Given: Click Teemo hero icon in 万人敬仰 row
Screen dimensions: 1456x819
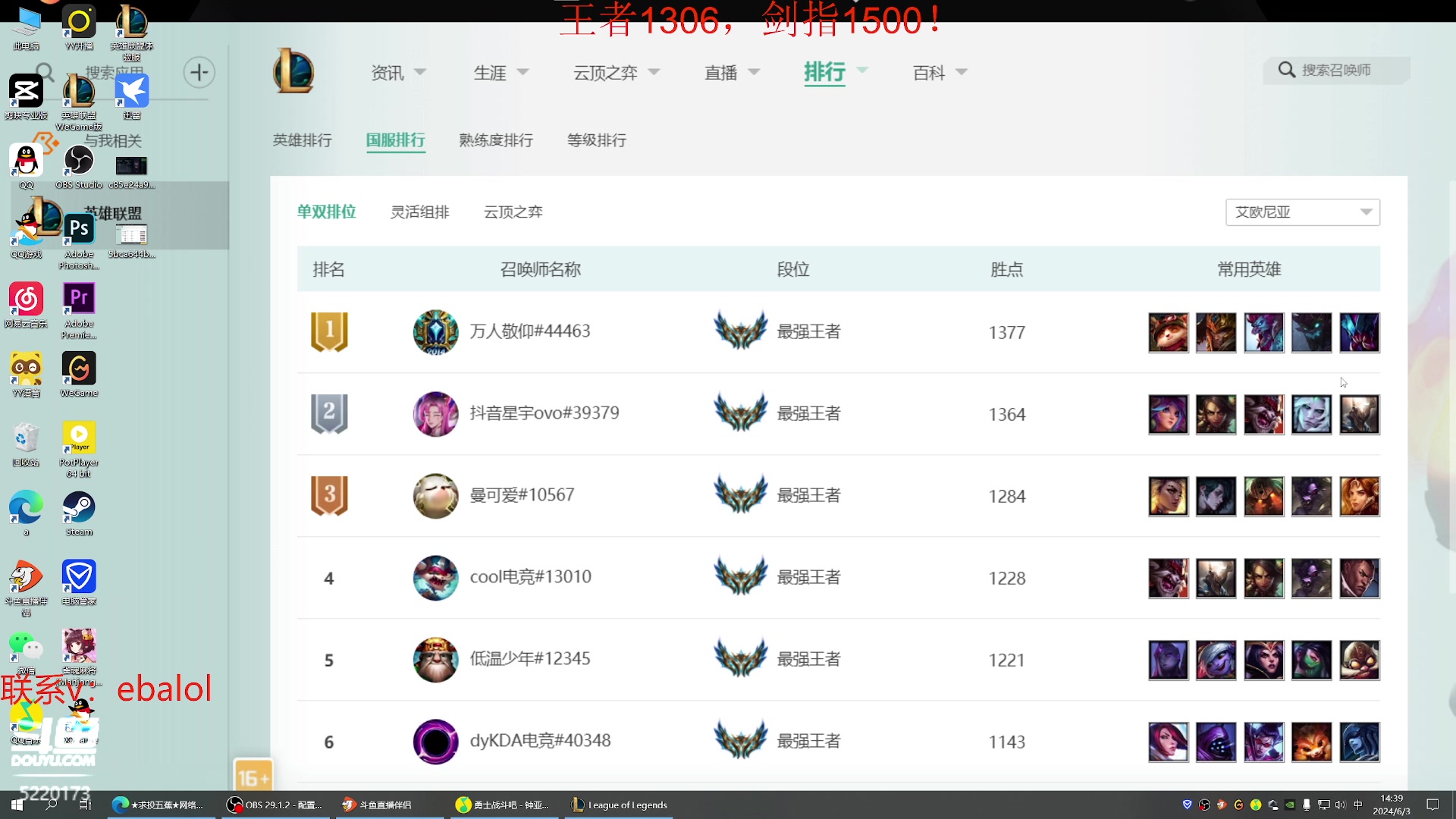Looking at the screenshot, I should [x=1168, y=332].
